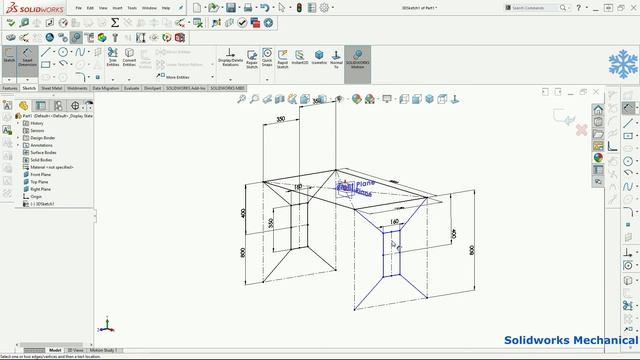The height and width of the screenshot is (360, 640).
Task: Click the Repair Sketch tool
Action: (x=252, y=58)
